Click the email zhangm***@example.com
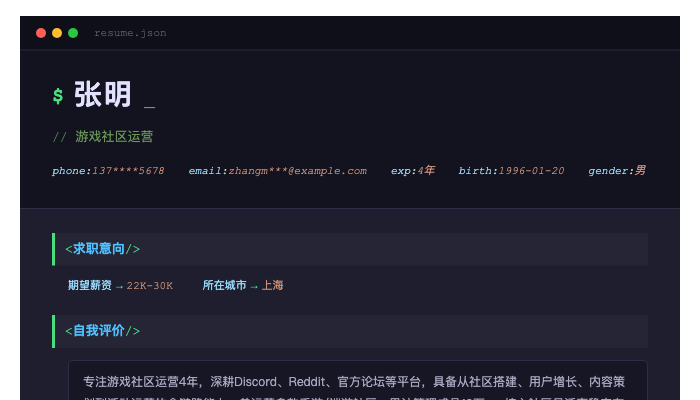 pos(298,171)
